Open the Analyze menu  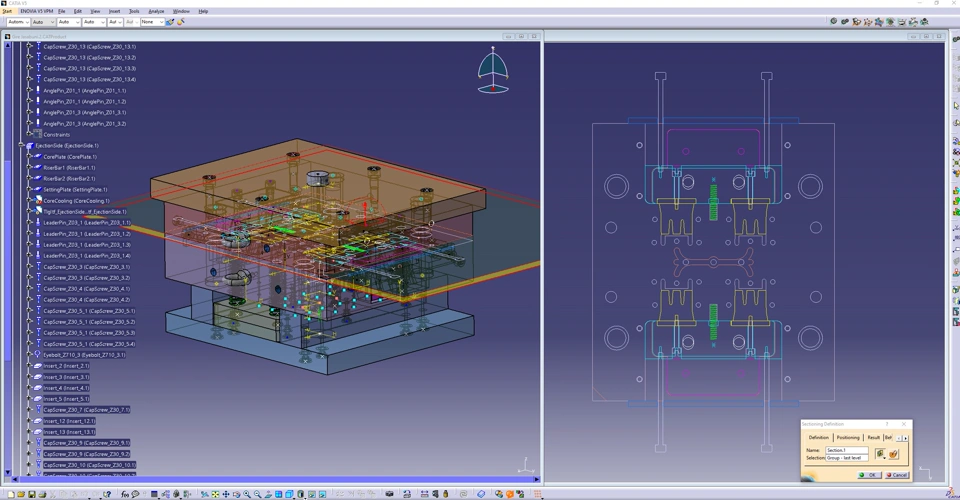click(x=156, y=11)
